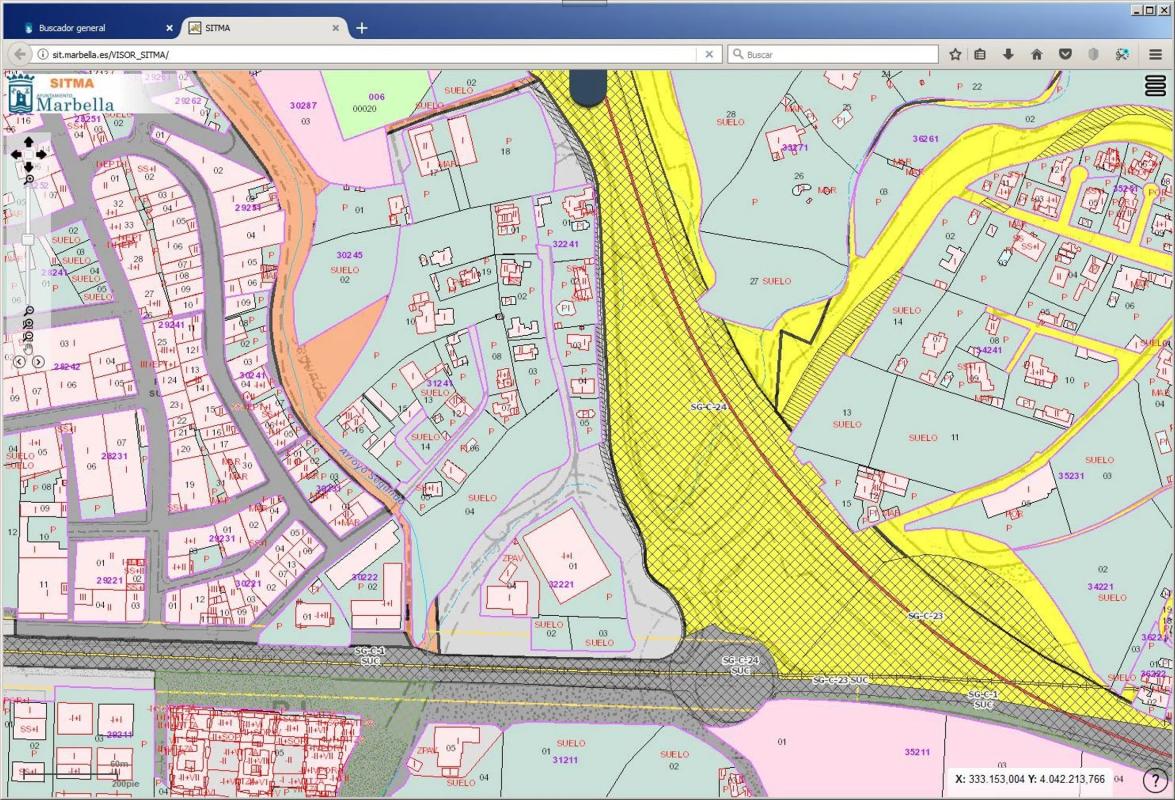The image size is (1175, 800).
Task: Pan the map right with the arrow
Action: tap(41, 155)
